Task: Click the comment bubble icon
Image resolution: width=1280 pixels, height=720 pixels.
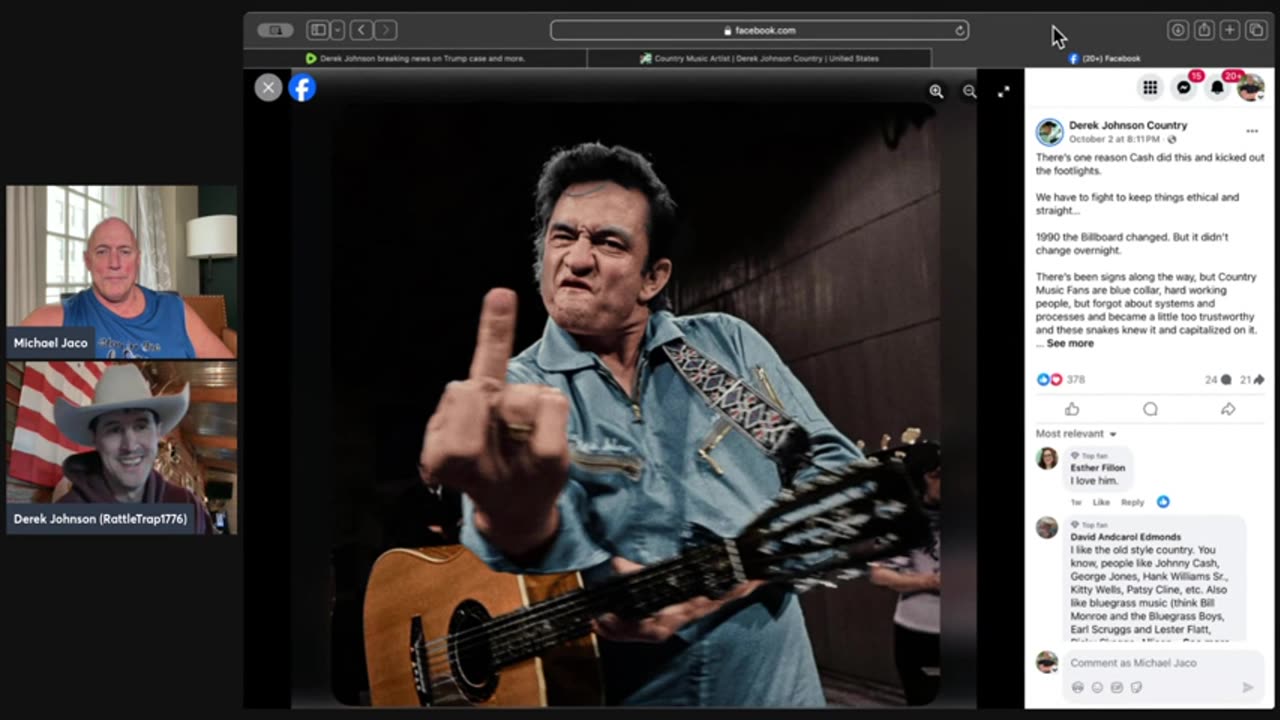Action: coord(1150,409)
